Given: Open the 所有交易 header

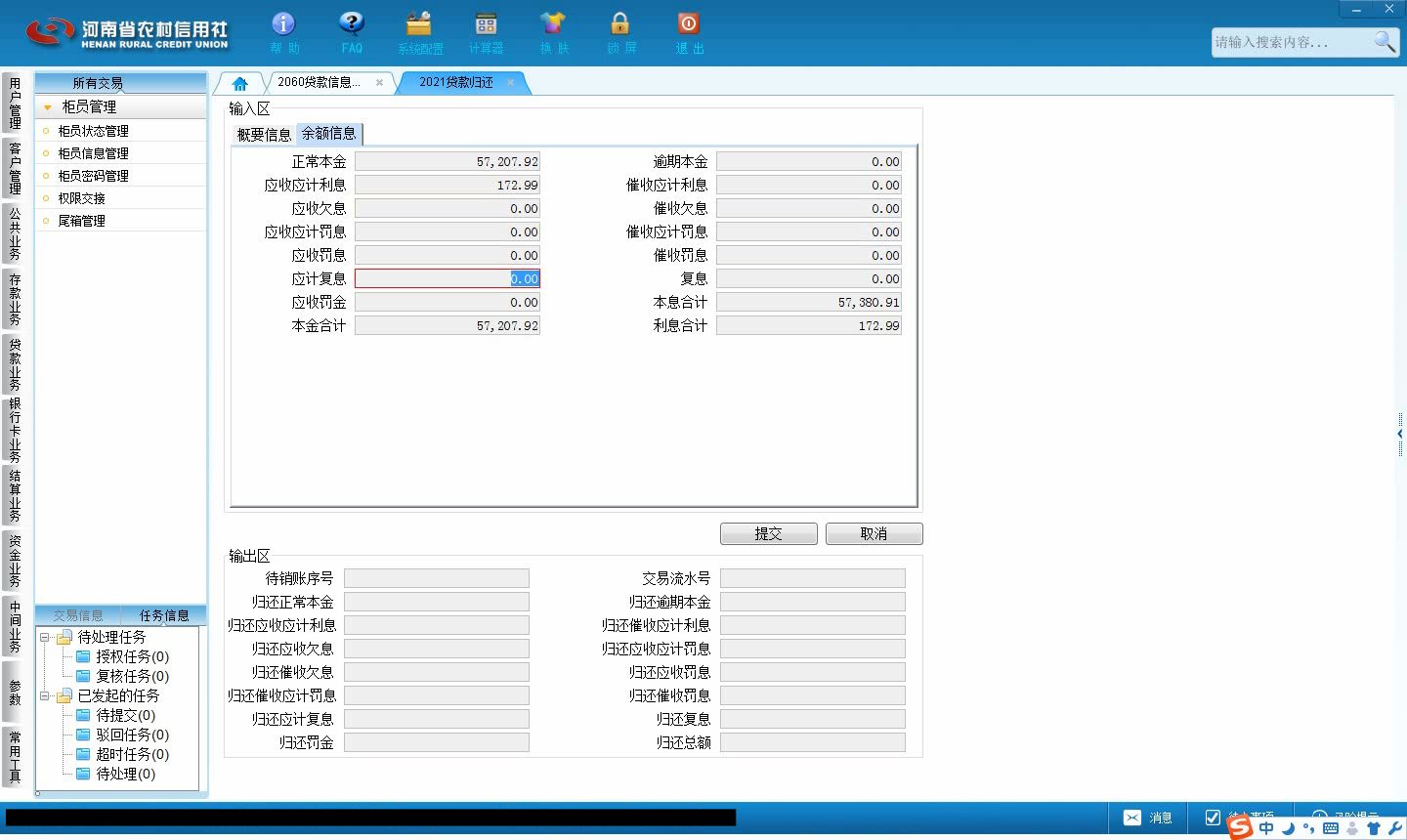Looking at the screenshot, I should click(98, 83).
